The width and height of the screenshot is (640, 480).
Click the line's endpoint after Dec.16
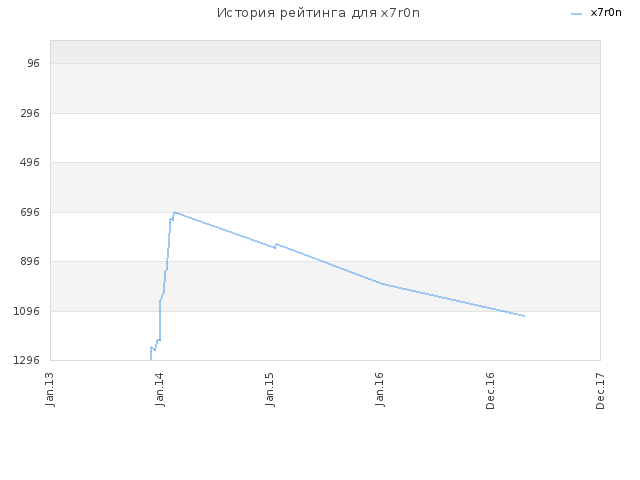tap(524, 316)
